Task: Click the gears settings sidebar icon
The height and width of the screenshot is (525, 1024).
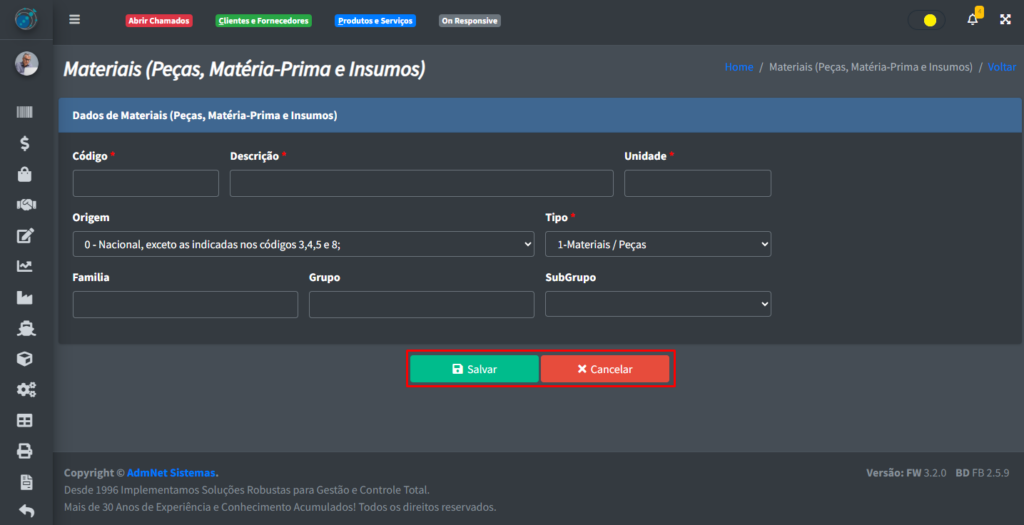Action: (x=25, y=390)
